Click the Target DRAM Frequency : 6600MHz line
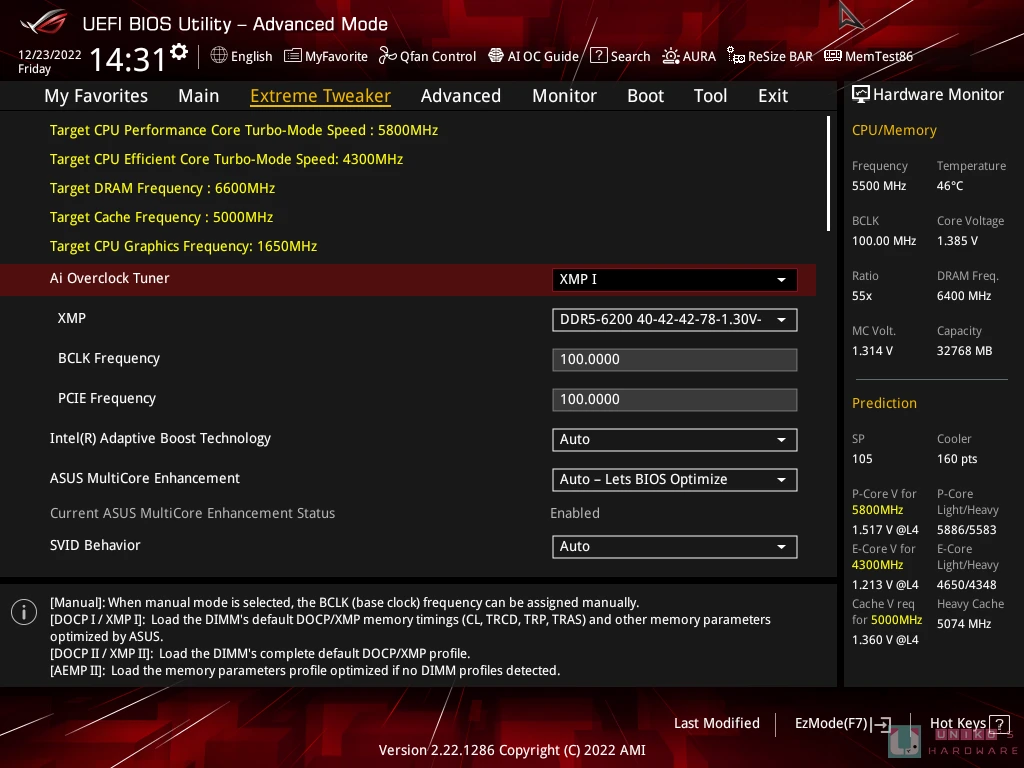The height and width of the screenshot is (768, 1024). (162, 188)
